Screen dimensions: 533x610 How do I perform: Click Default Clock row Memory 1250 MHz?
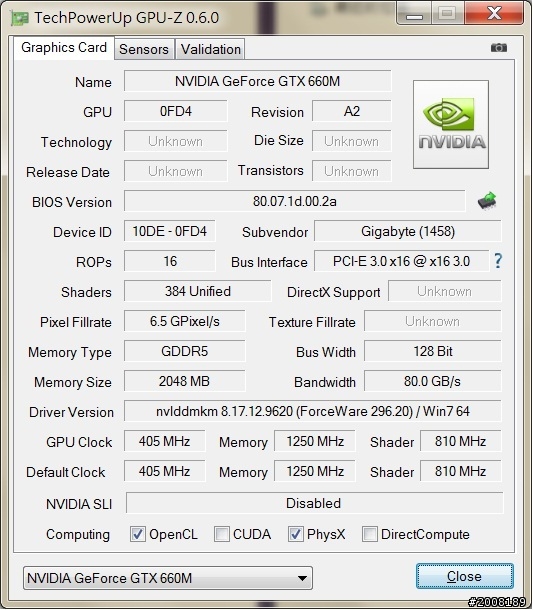point(315,471)
